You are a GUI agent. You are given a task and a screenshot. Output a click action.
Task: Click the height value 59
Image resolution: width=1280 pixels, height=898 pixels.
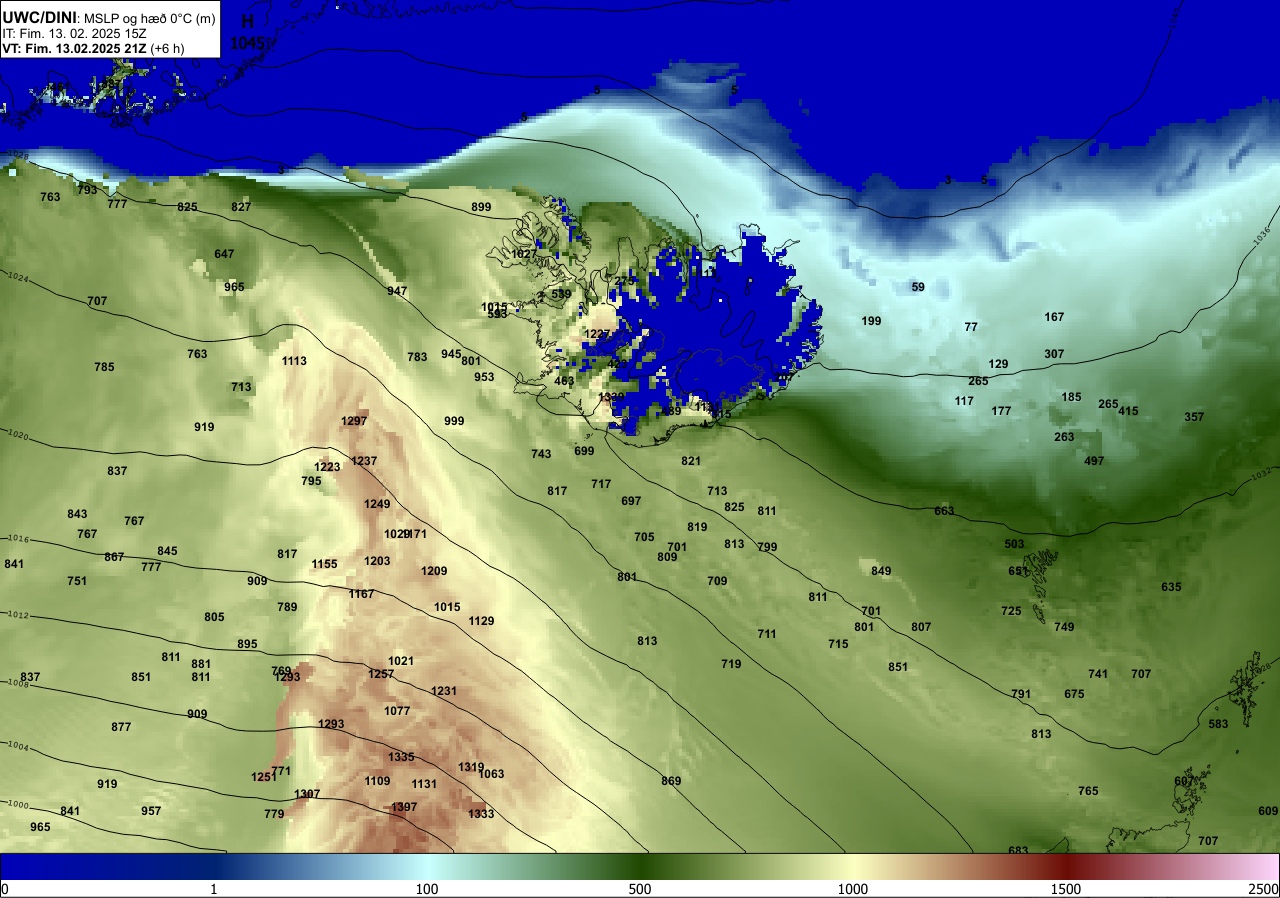pos(918,287)
